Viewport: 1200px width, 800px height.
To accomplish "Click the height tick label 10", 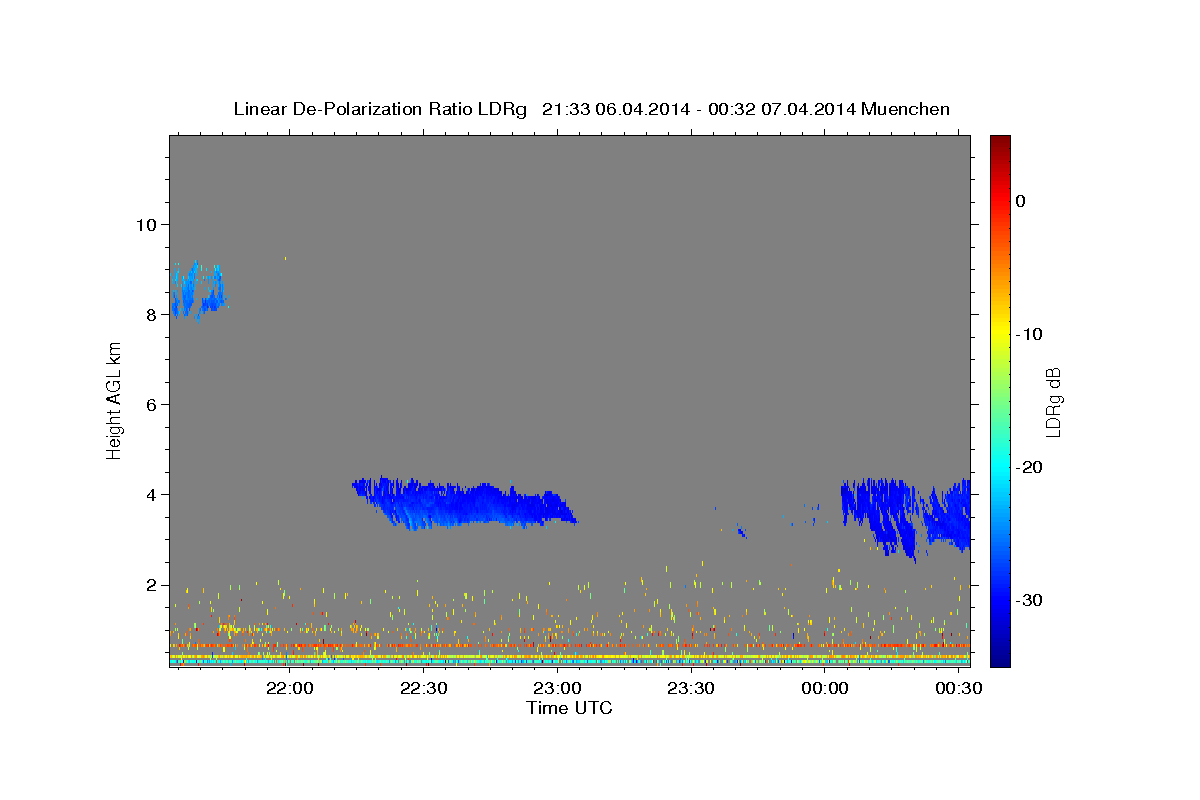I will [149, 224].
